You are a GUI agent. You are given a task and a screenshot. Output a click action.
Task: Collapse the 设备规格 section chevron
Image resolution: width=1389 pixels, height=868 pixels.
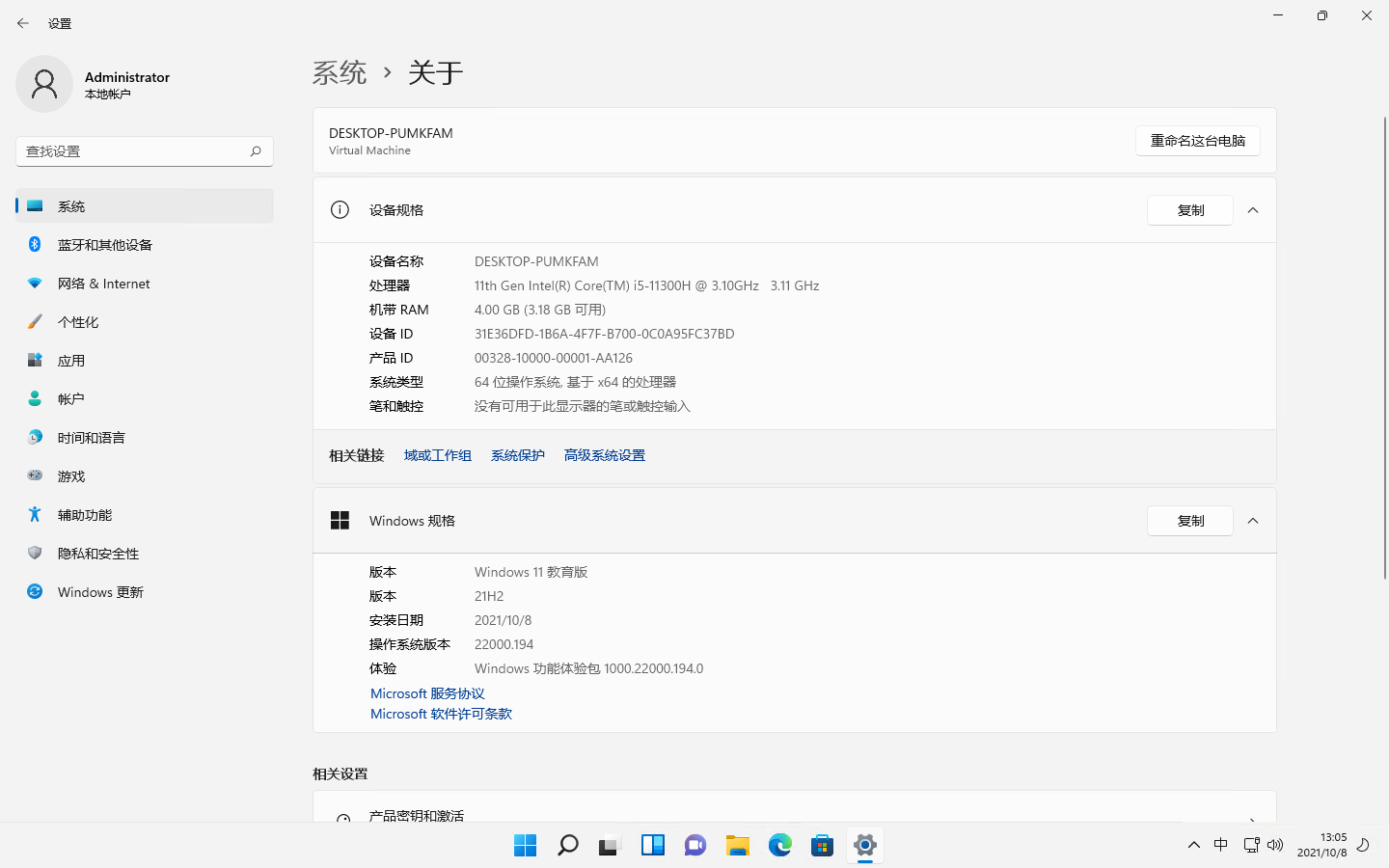(x=1253, y=210)
